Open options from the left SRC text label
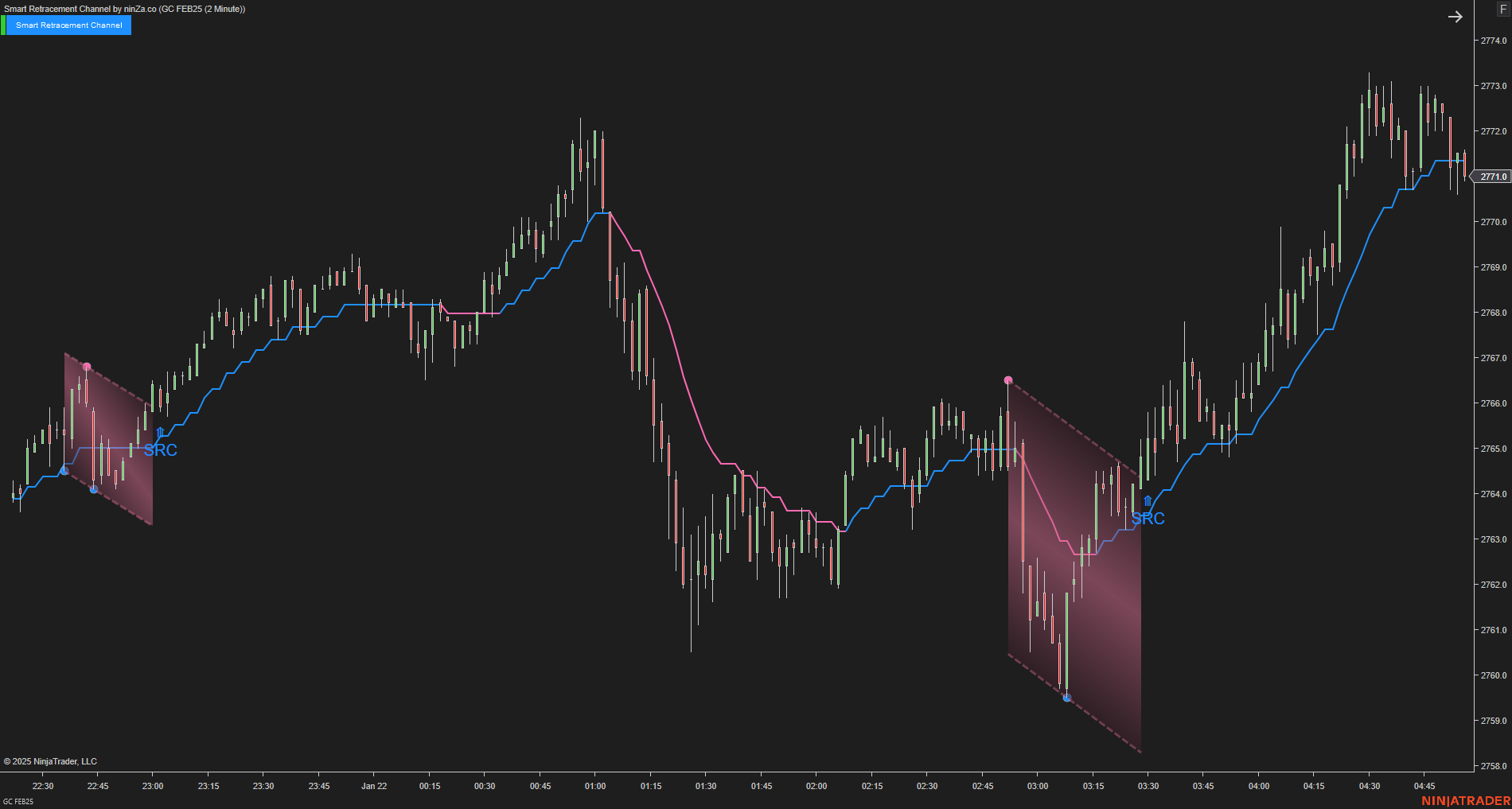Screen dimensions: 1512x809 pos(162,450)
